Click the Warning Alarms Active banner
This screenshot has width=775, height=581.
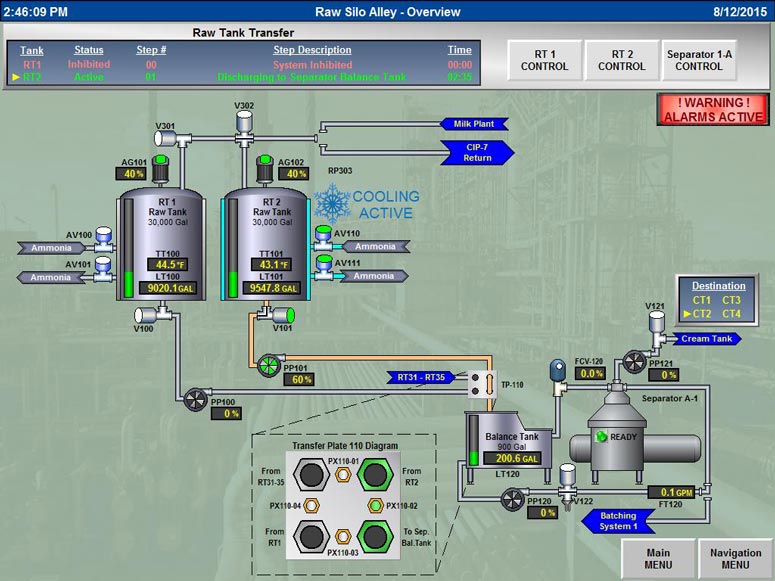coord(712,109)
